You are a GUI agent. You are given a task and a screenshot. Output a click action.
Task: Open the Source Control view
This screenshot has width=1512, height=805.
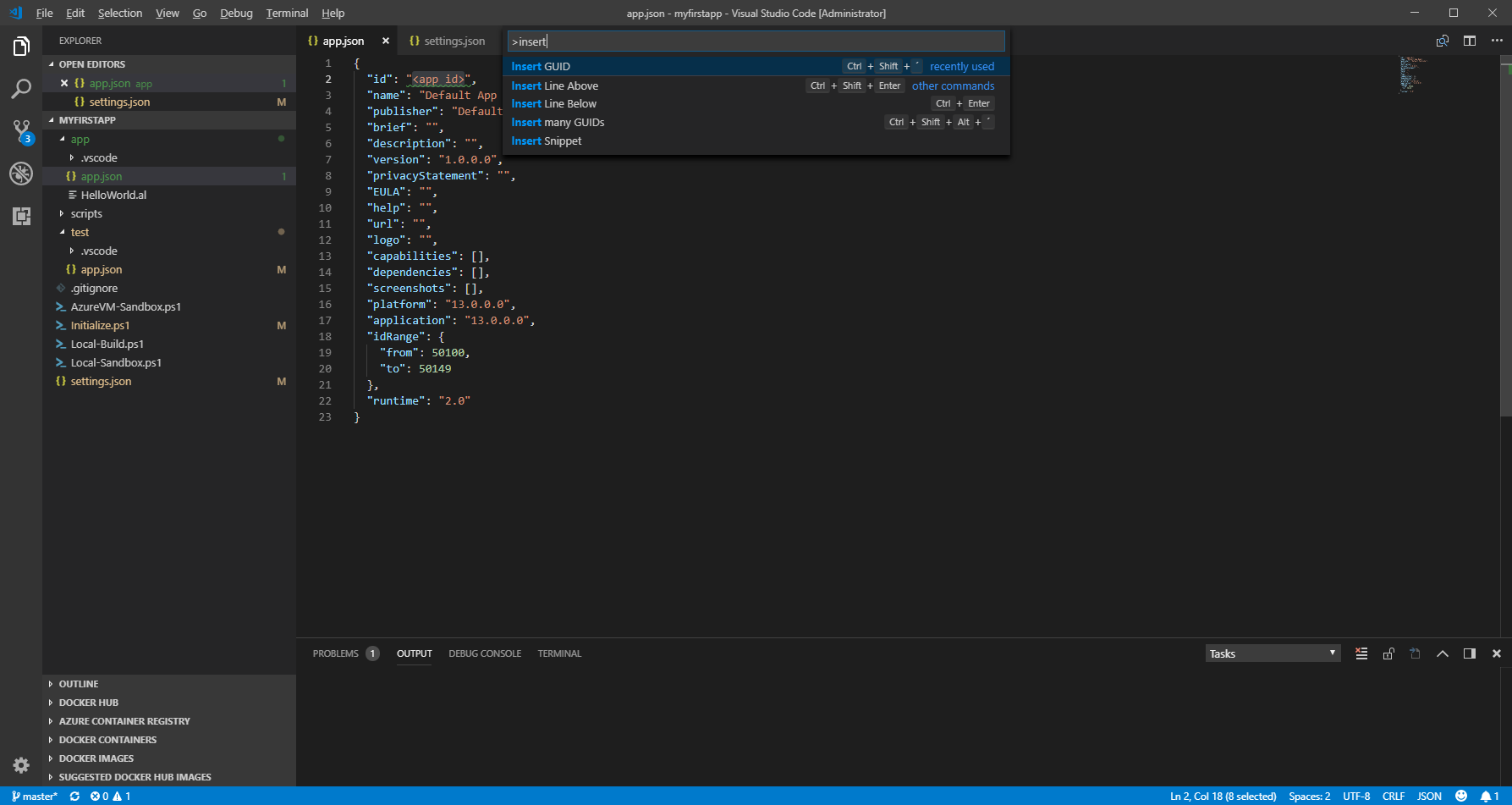pos(21,131)
